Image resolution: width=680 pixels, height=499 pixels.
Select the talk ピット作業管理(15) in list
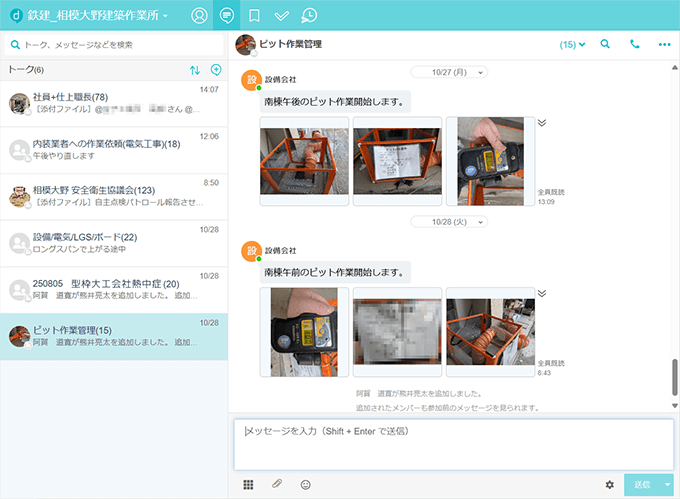pos(114,337)
